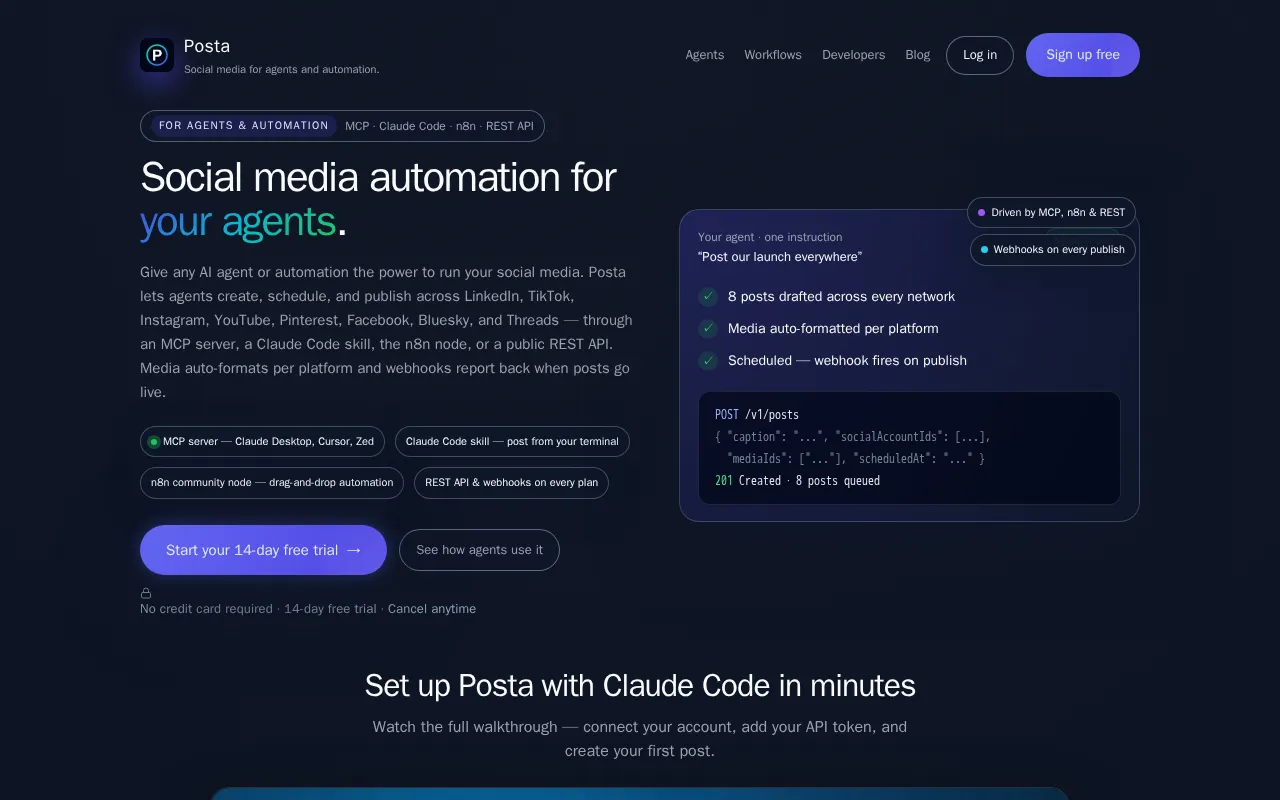
Task: Click 'Set up Posta with Claude Code' heading
Action: 640,686
